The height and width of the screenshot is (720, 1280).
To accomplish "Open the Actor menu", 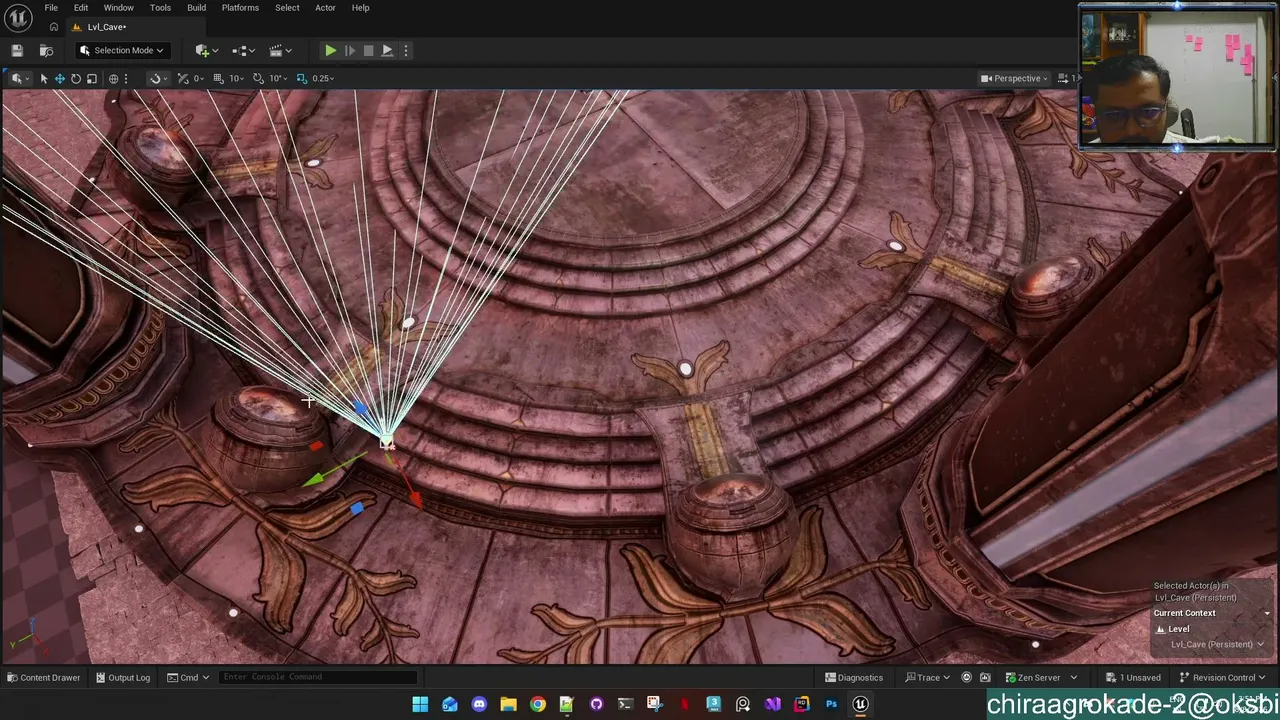I will (x=325, y=8).
